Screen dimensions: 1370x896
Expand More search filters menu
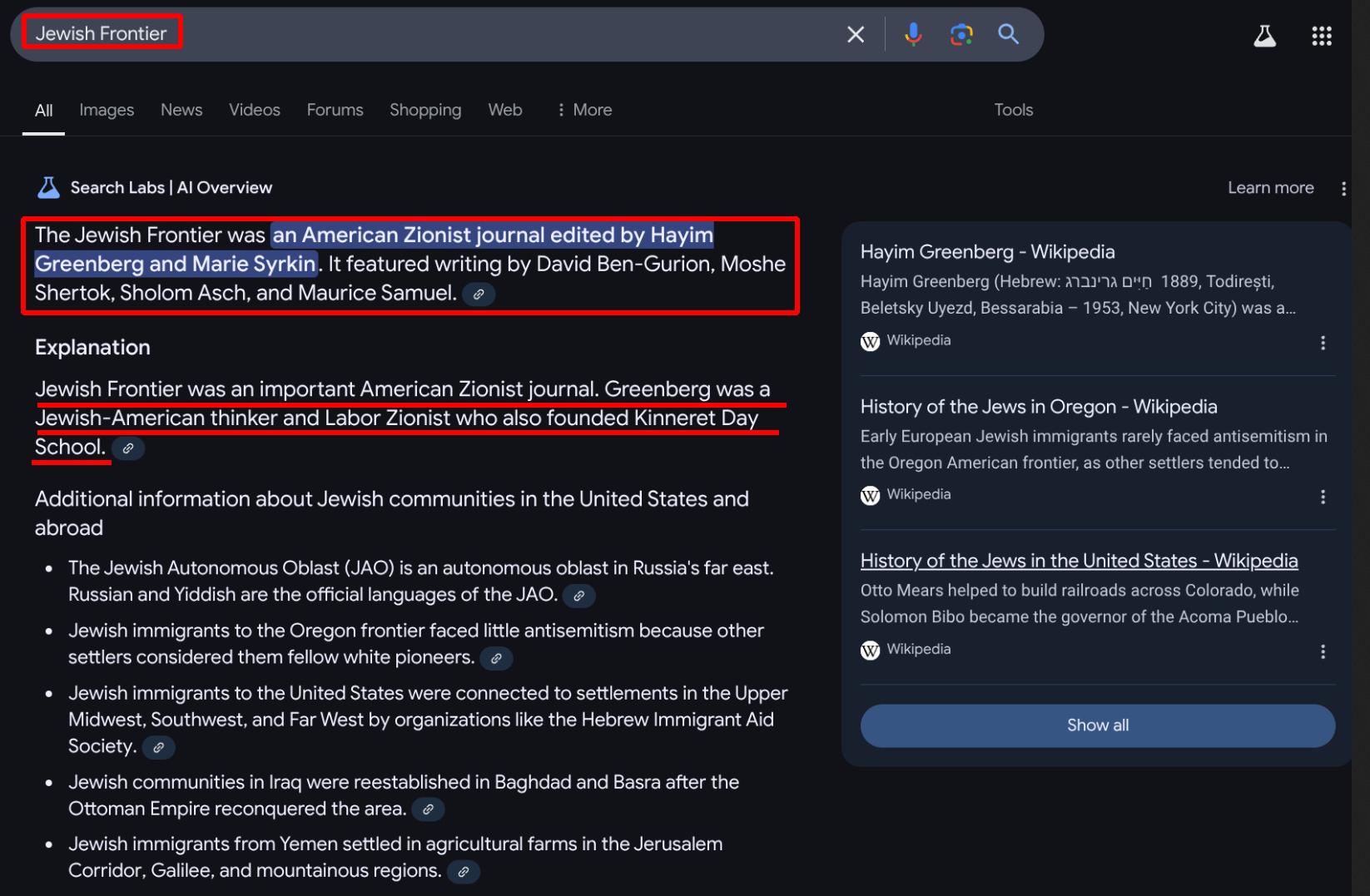(584, 110)
